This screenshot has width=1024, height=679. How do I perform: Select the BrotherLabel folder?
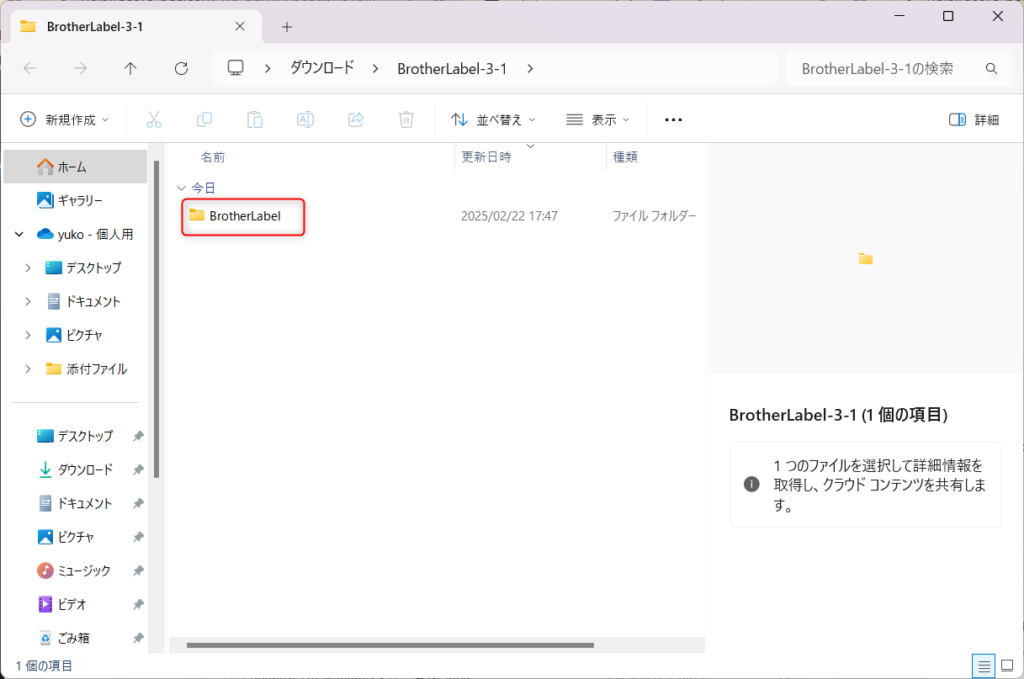[x=243, y=216]
